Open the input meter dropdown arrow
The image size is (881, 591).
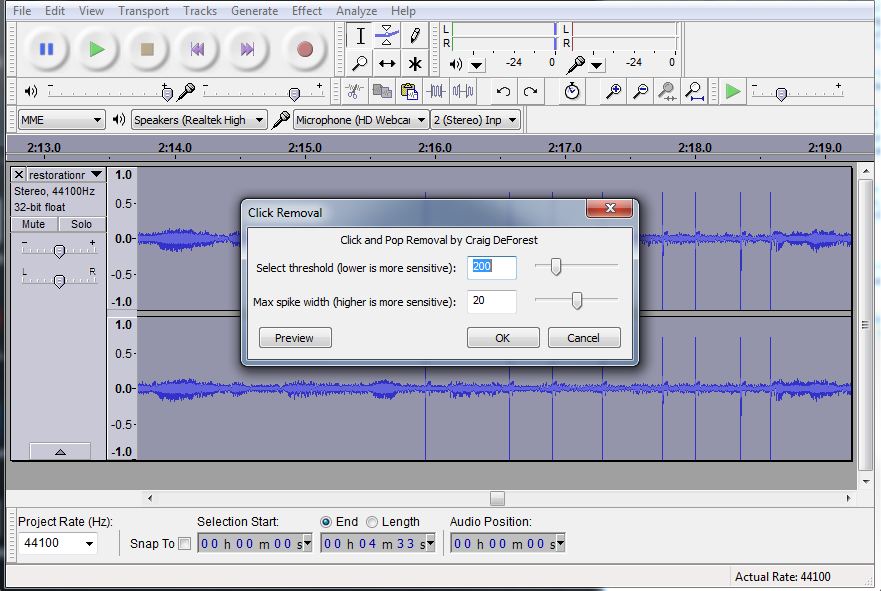(x=596, y=66)
